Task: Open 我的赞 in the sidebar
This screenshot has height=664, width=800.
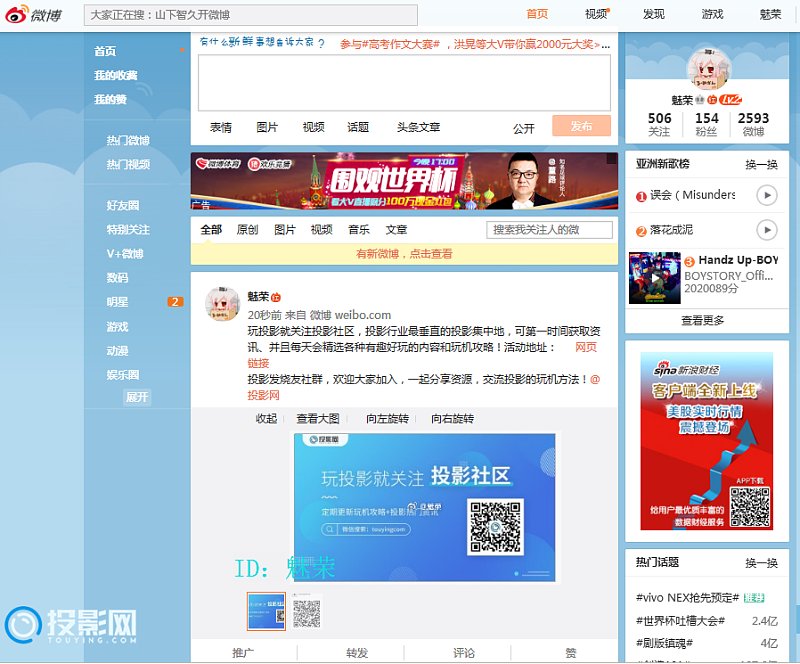Action: point(110,100)
